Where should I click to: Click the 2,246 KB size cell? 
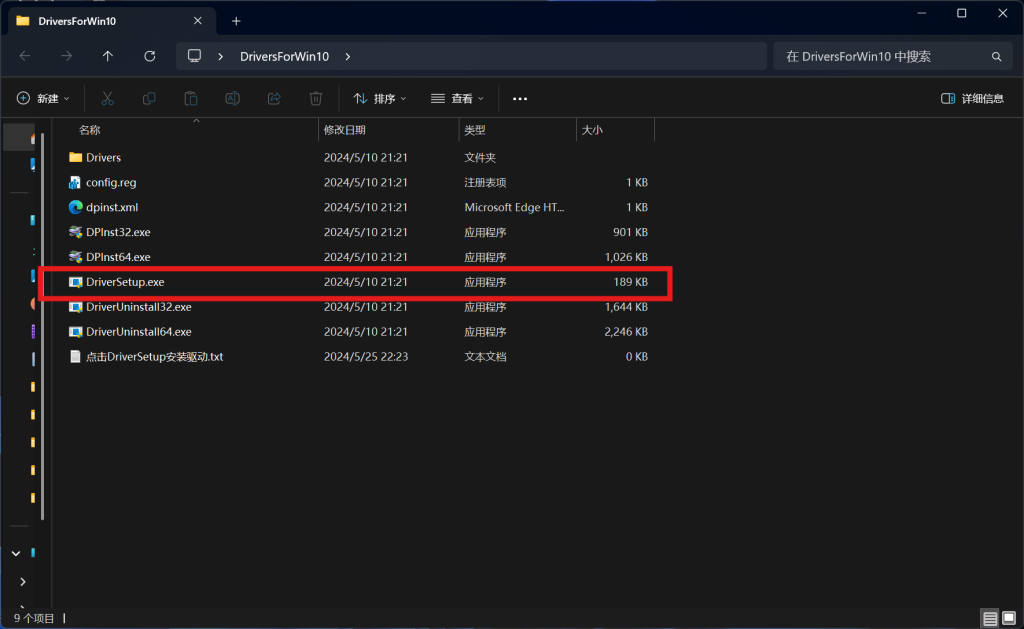point(626,332)
